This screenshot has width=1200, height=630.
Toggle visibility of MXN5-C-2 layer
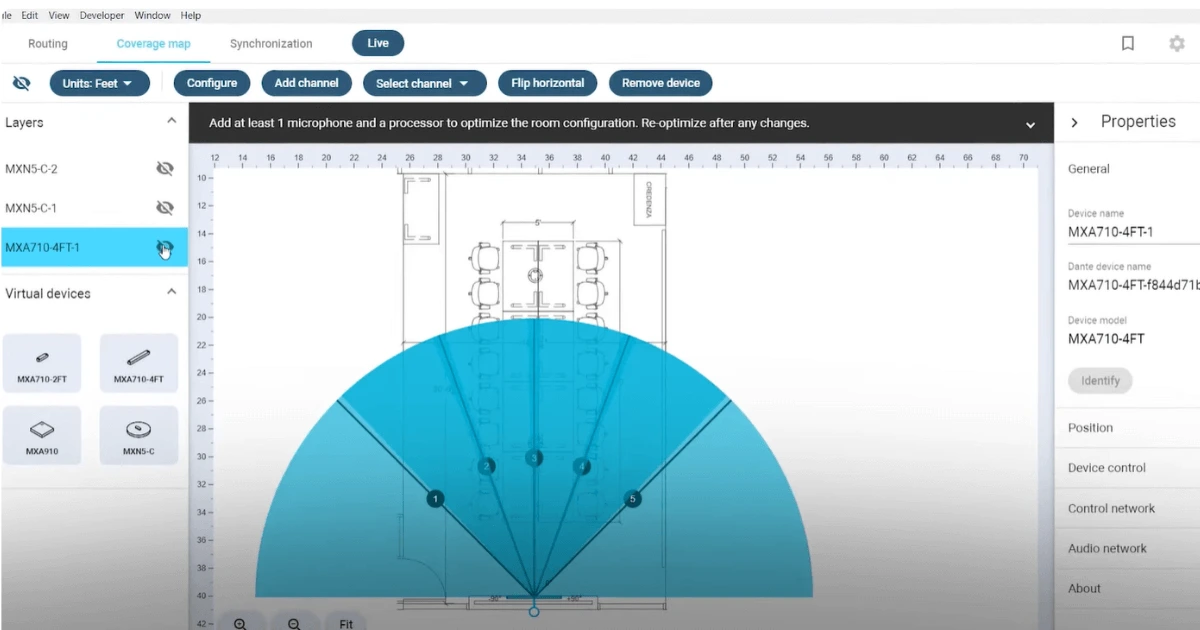(x=165, y=169)
